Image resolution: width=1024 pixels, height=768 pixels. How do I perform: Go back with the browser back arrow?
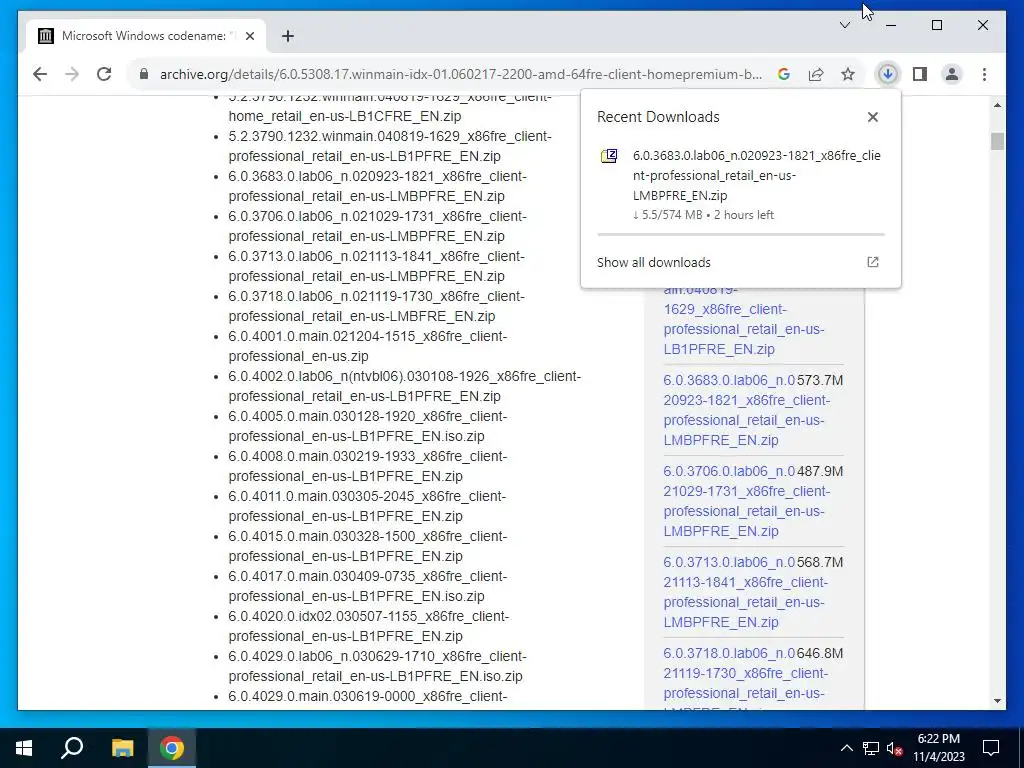click(40, 74)
